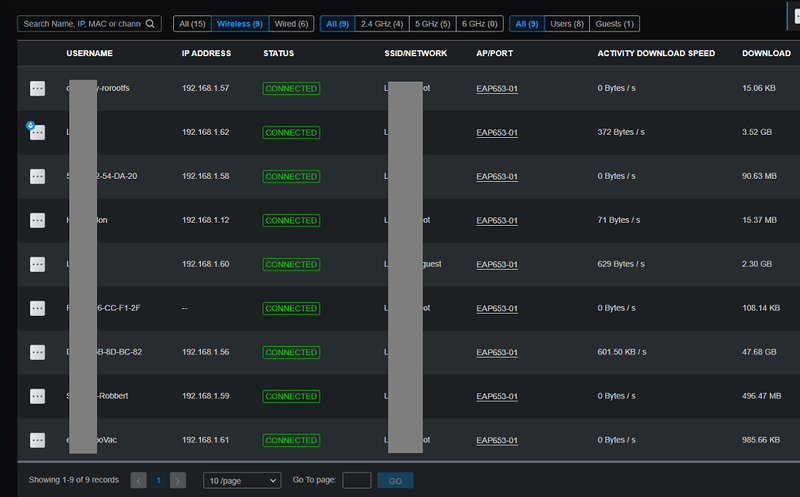Select Wireless (9) filter
Screen dimensions: 800x497
[x=240, y=23]
